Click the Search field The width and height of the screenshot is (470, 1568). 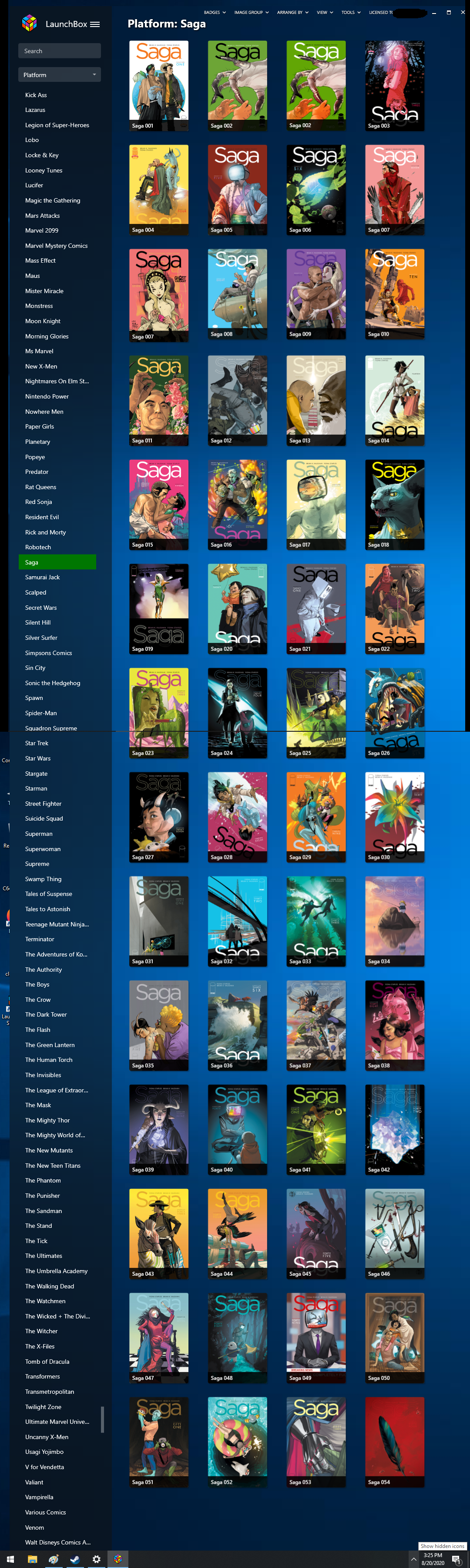[x=60, y=51]
